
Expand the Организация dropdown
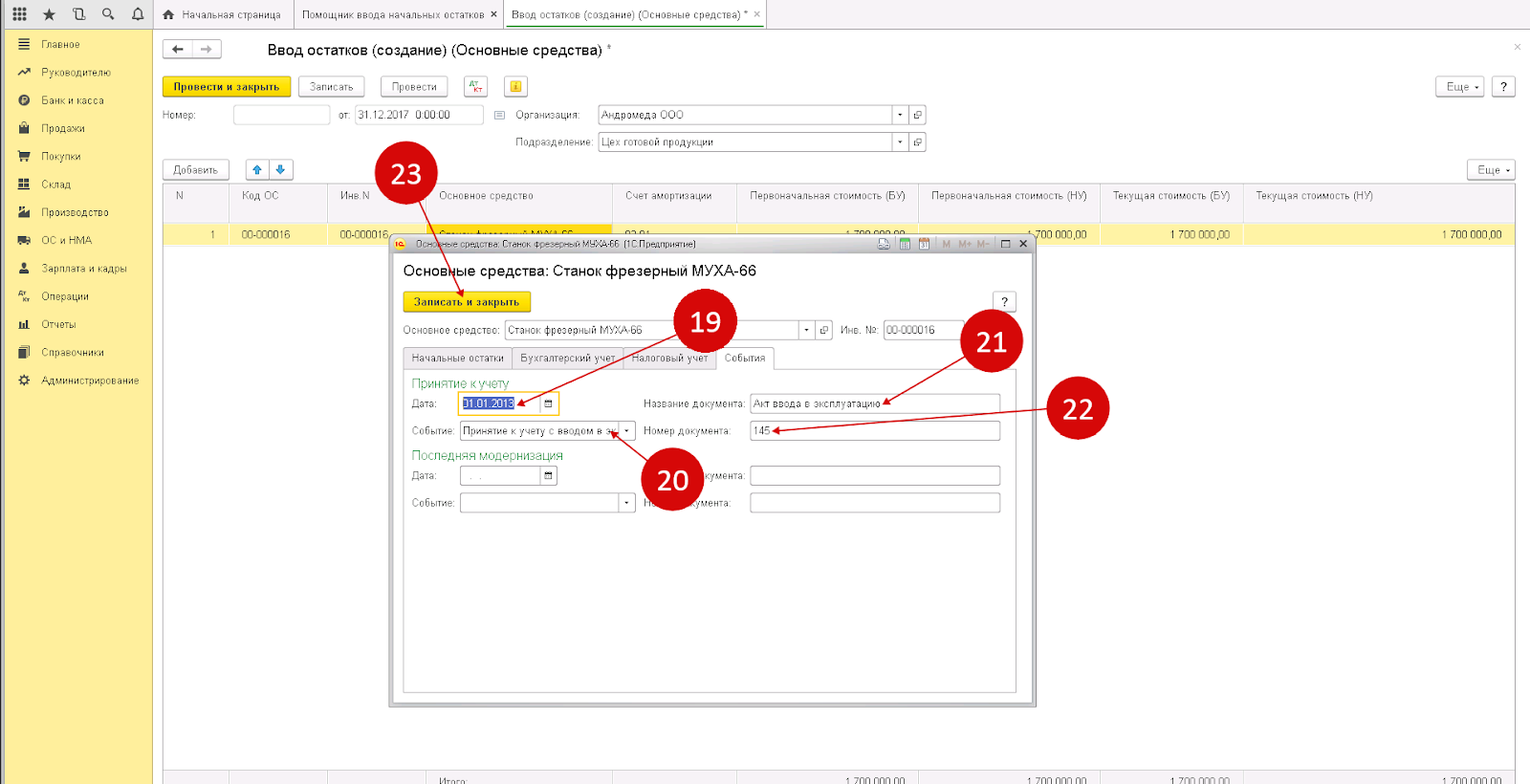900,115
